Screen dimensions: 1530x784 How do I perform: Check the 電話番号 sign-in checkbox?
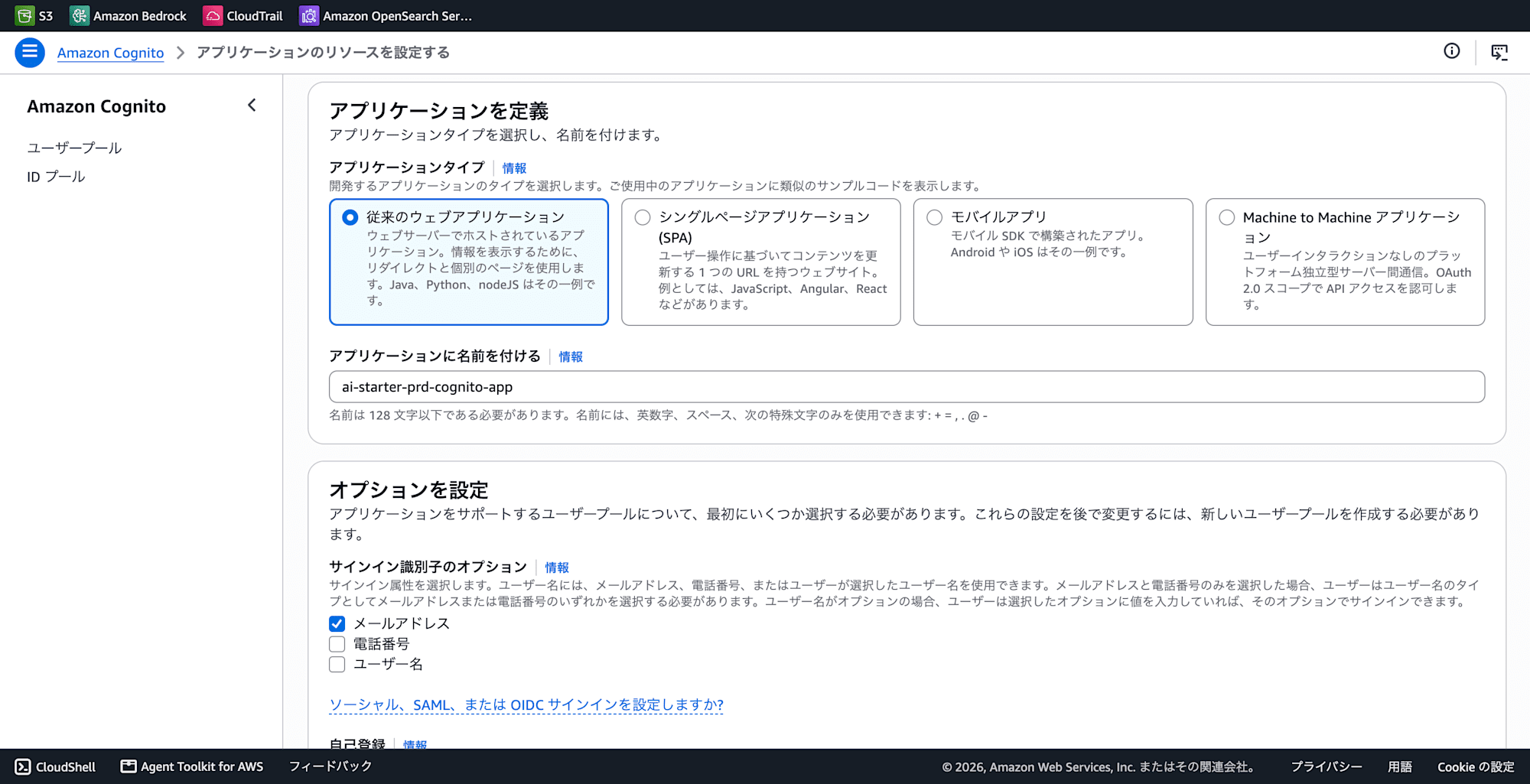point(337,644)
